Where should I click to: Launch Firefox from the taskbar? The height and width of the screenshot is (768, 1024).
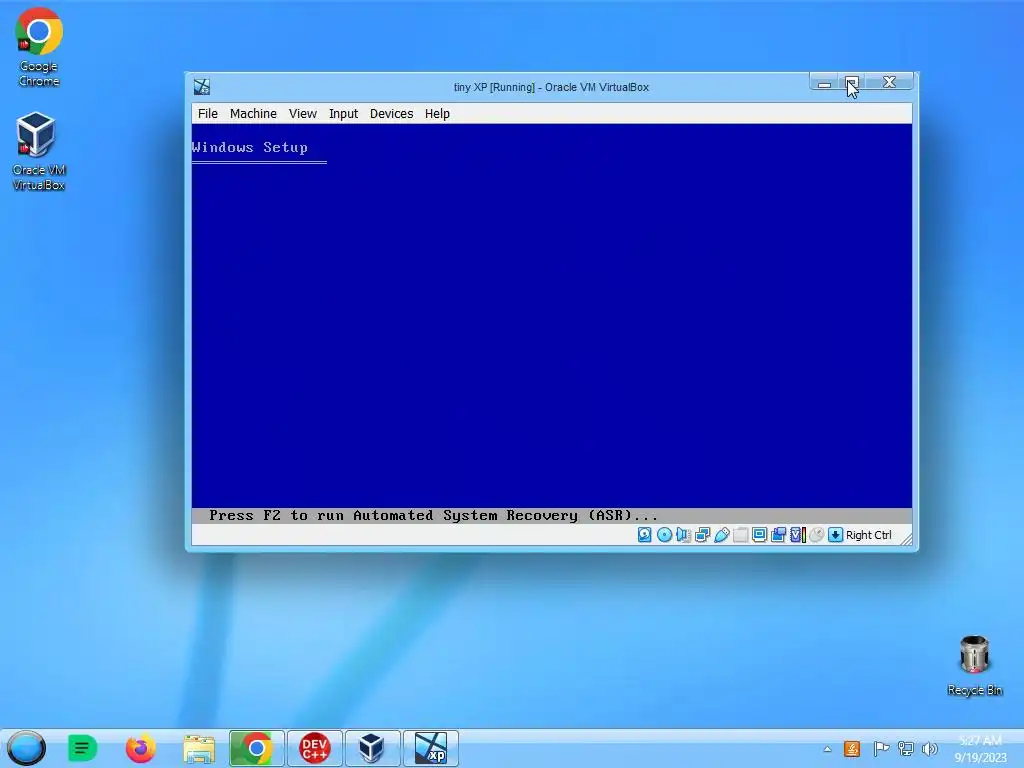(140, 748)
